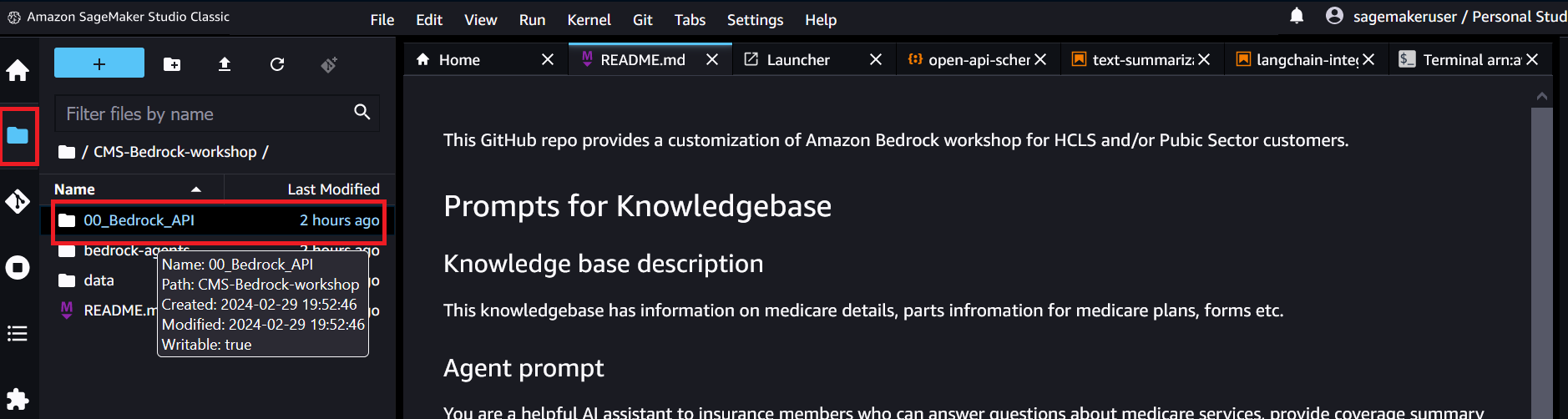Open the File menu

382,20
